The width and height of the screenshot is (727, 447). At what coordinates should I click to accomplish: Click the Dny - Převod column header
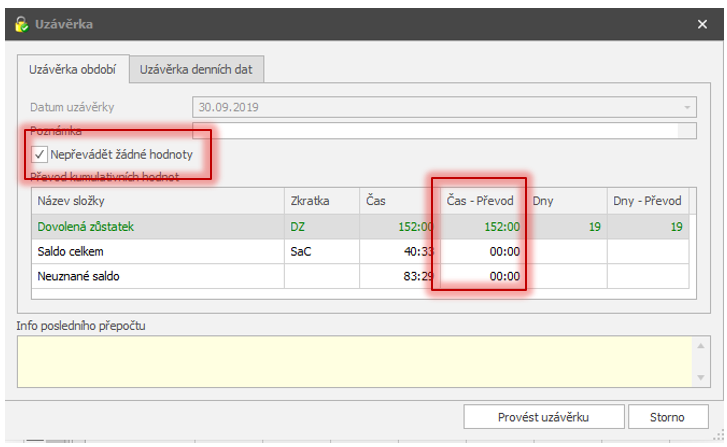pos(648,201)
